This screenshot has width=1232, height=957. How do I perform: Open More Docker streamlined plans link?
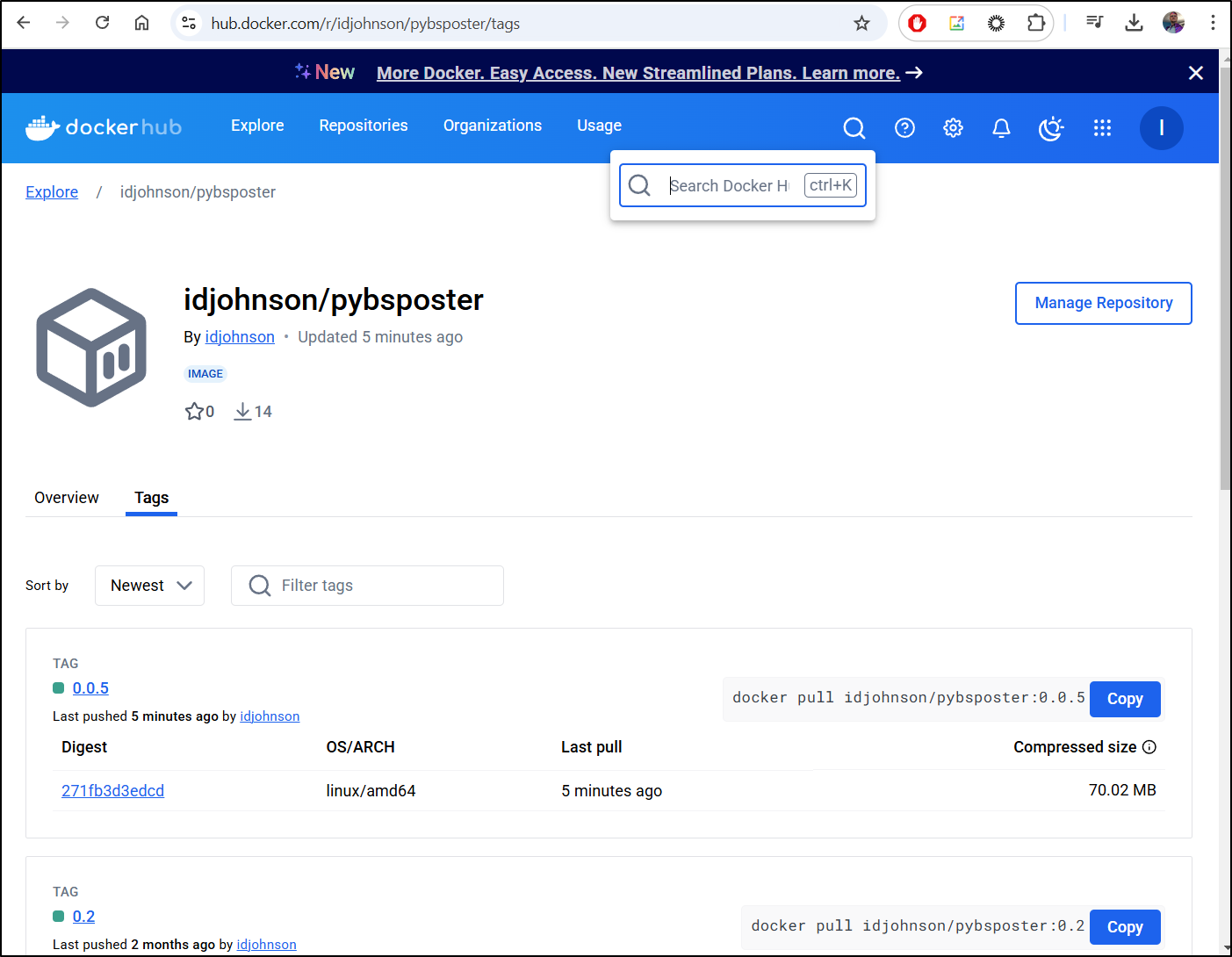click(638, 73)
